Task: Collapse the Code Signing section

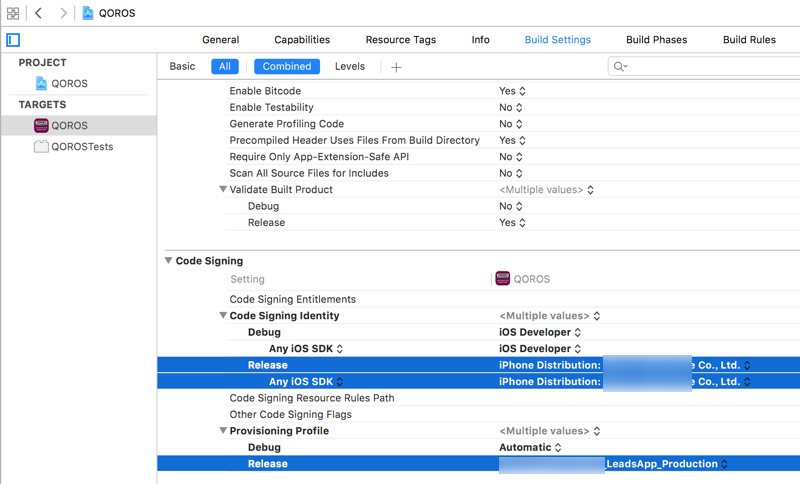Action: [x=168, y=261]
